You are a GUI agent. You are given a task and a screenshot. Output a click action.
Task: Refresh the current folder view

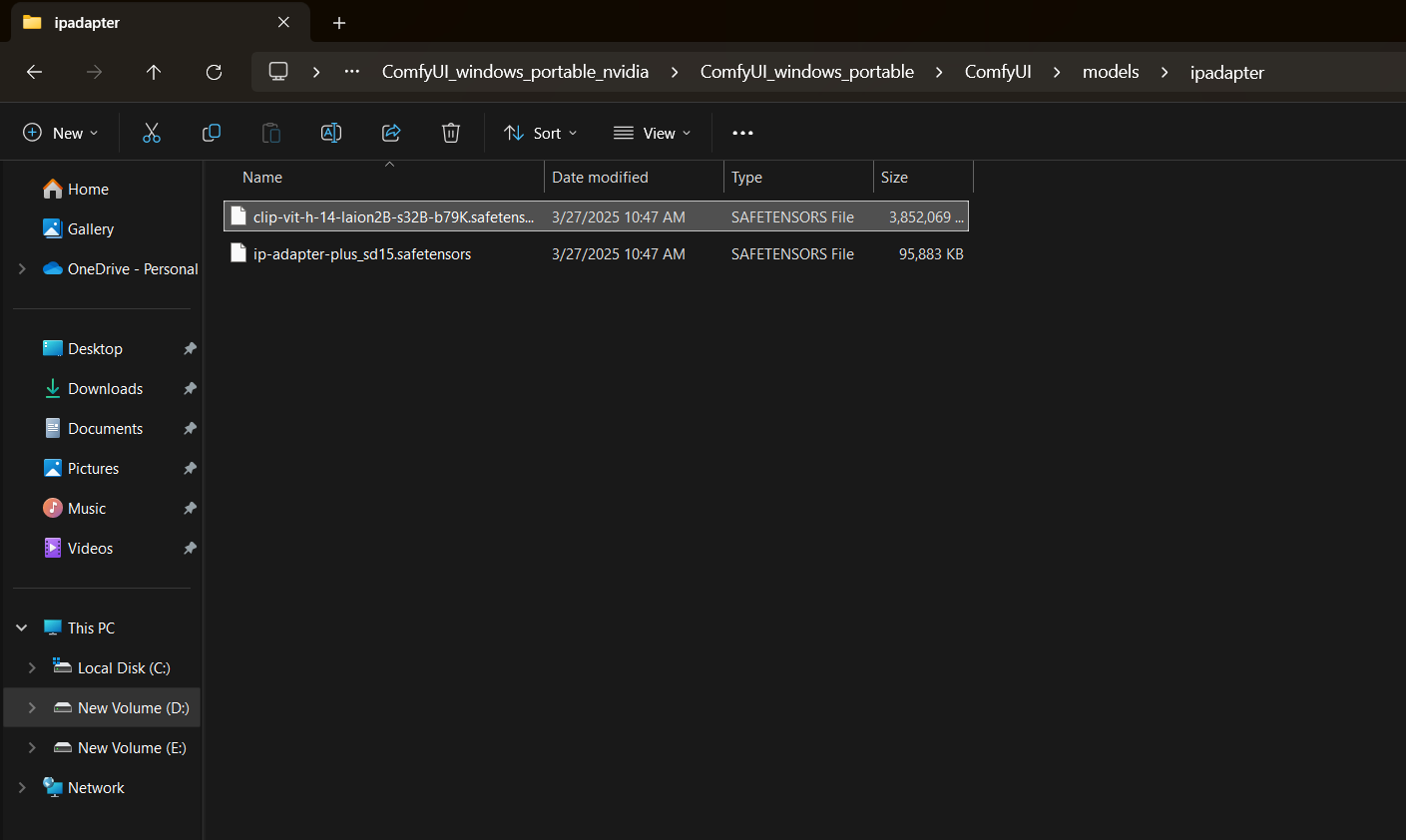coord(214,72)
